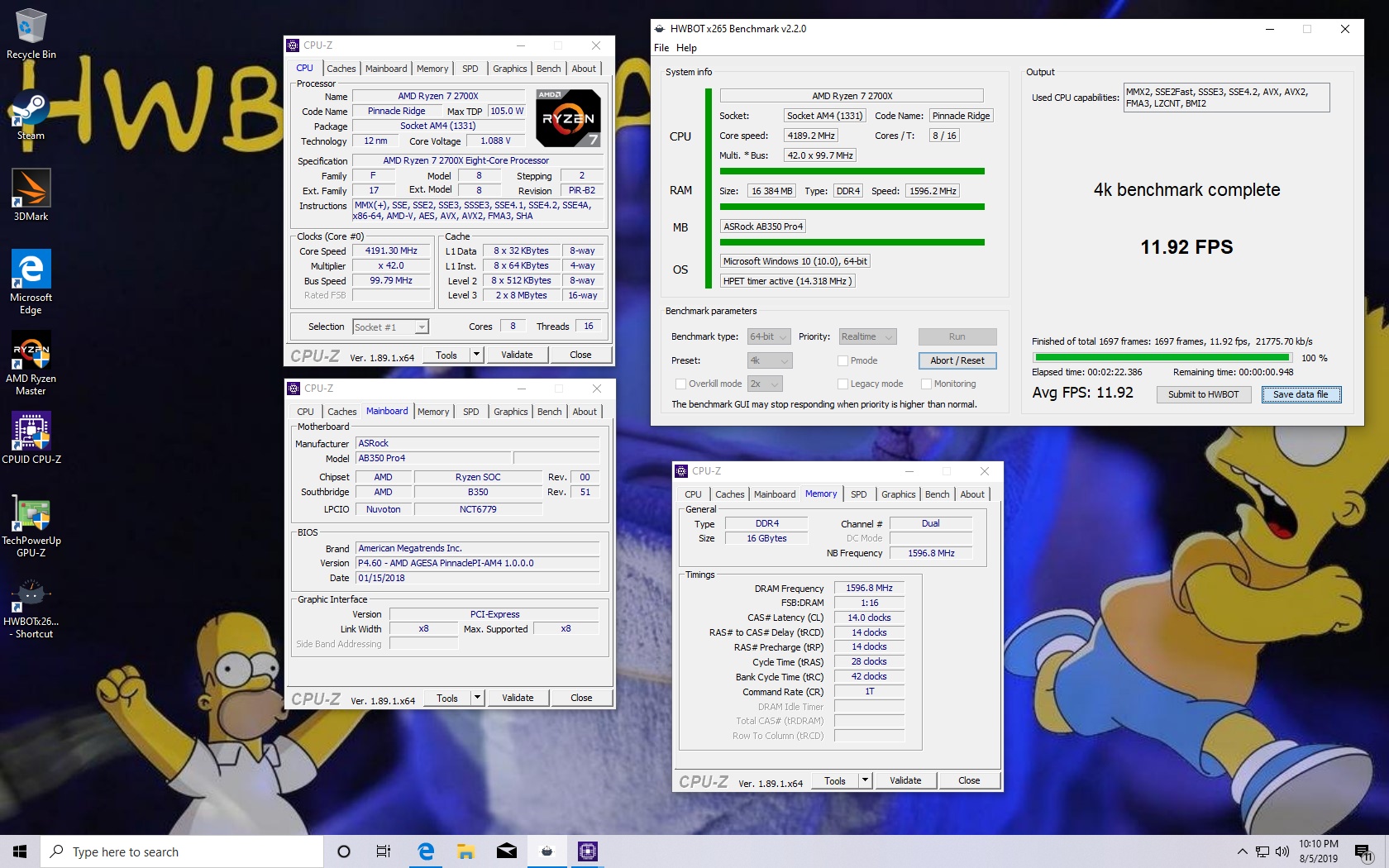This screenshot has width=1389, height=868.
Task: Switch to CPU-Z taskbar icon
Action: click(587, 851)
